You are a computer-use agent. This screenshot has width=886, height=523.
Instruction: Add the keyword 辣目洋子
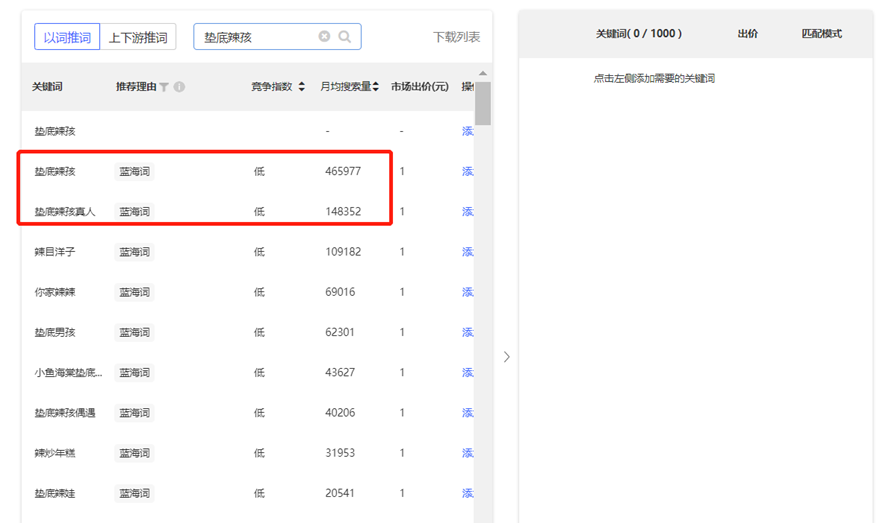[x=467, y=252]
